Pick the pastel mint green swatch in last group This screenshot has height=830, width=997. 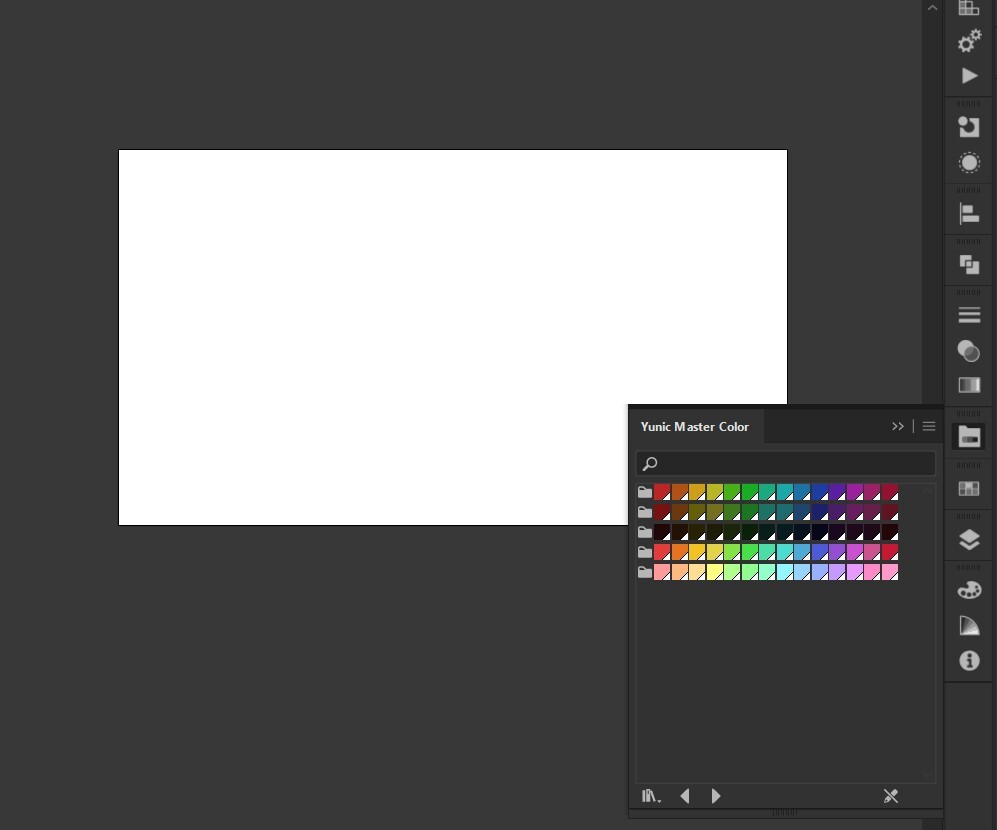click(x=767, y=572)
